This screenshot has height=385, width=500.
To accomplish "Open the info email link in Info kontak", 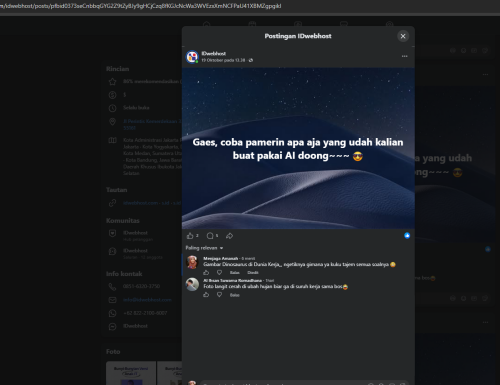I will click(147, 300).
